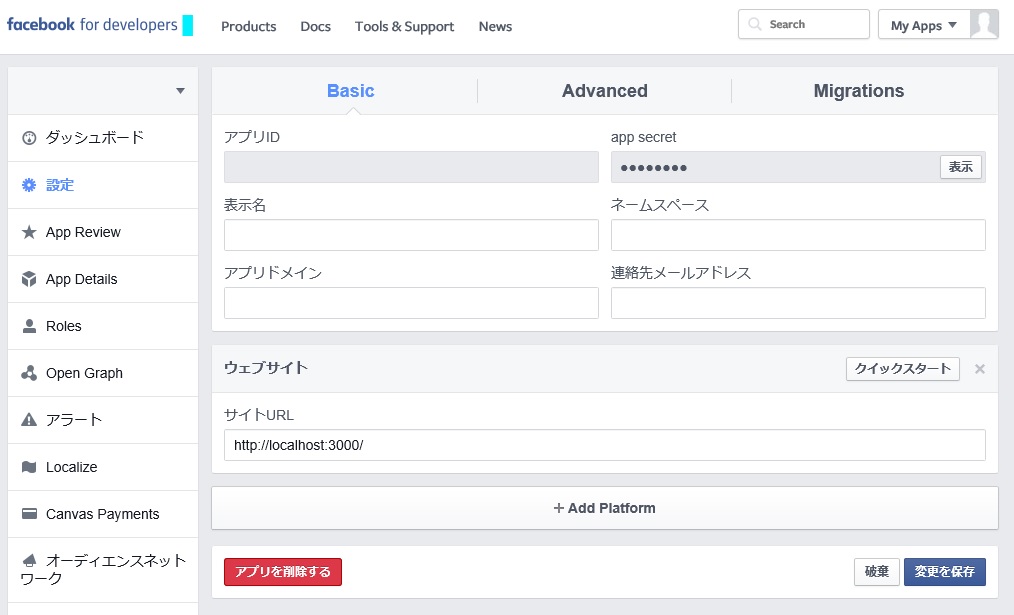Click the クイックスタート button

(902, 369)
